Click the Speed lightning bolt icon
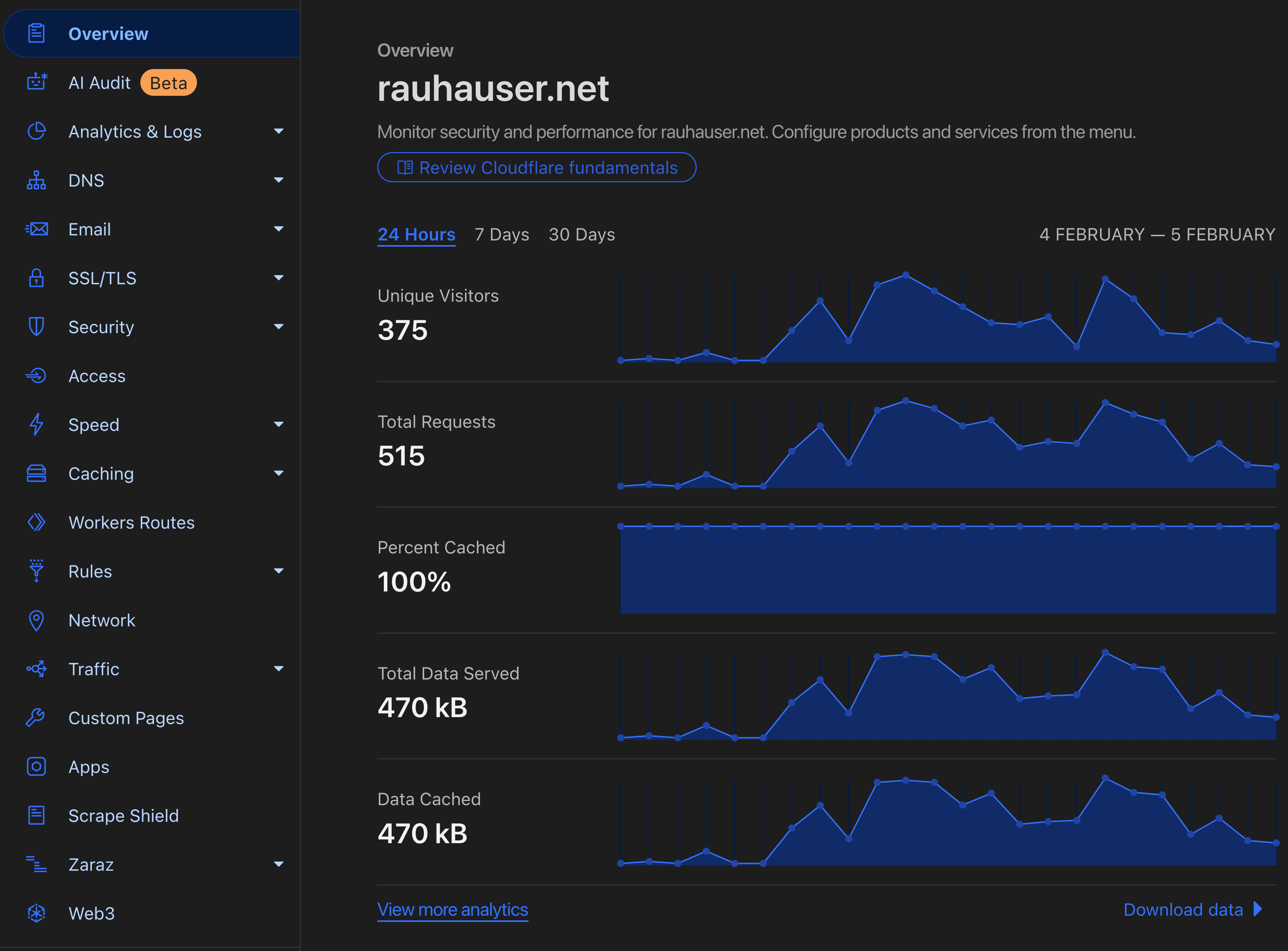Image resolution: width=1288 pixels, height=951 pixels. point(36,424)
